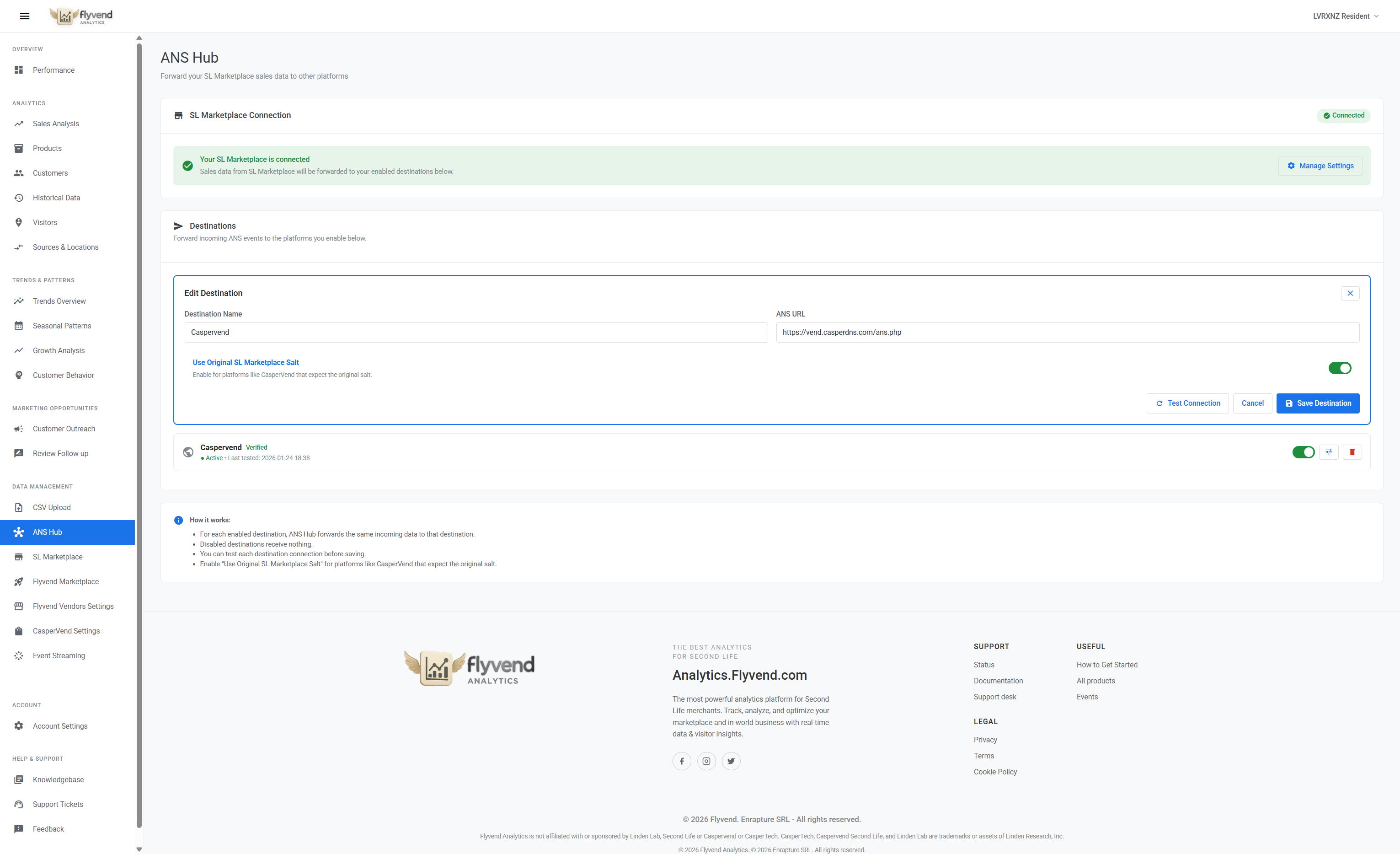
Task: Open Historical Data from the sidebar
Action: click(56, 197)
